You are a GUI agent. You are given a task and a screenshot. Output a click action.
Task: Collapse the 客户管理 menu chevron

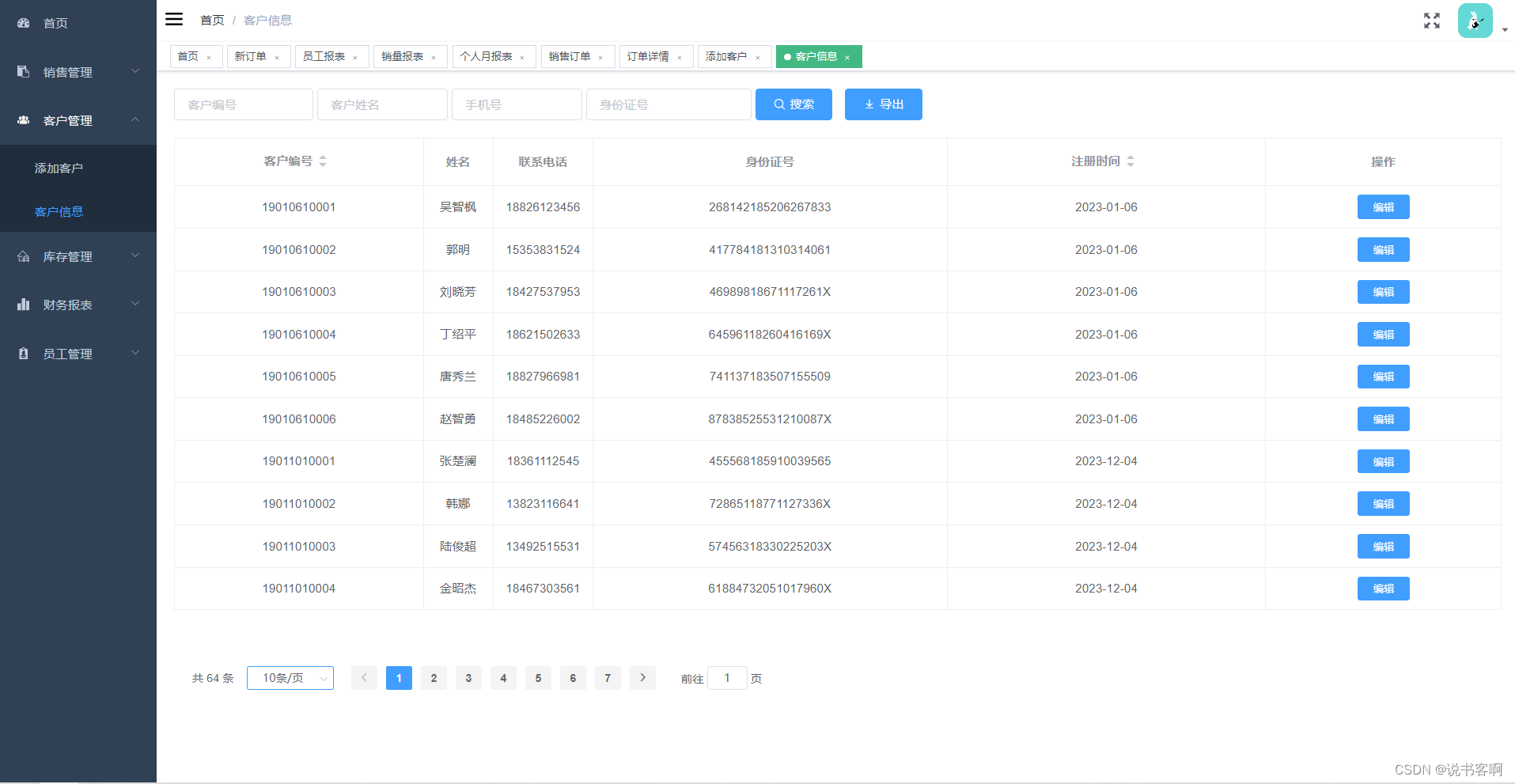[x=135, y=119]
